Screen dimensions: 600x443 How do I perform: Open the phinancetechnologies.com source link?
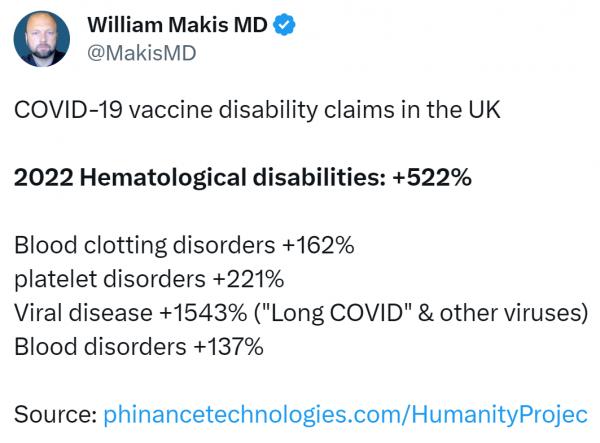click(346, 412)
